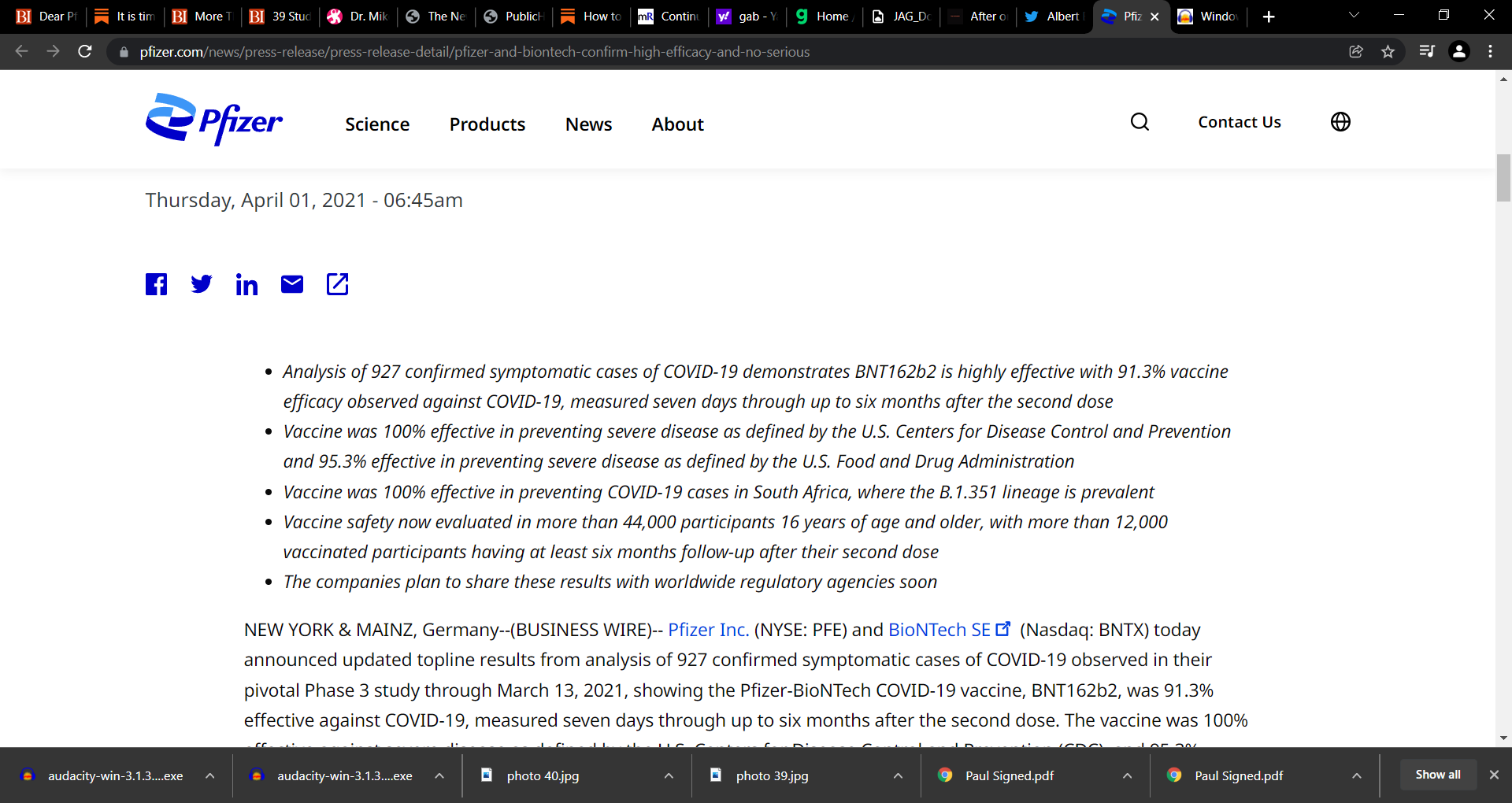Go forward in browser history

coord(53,52)
